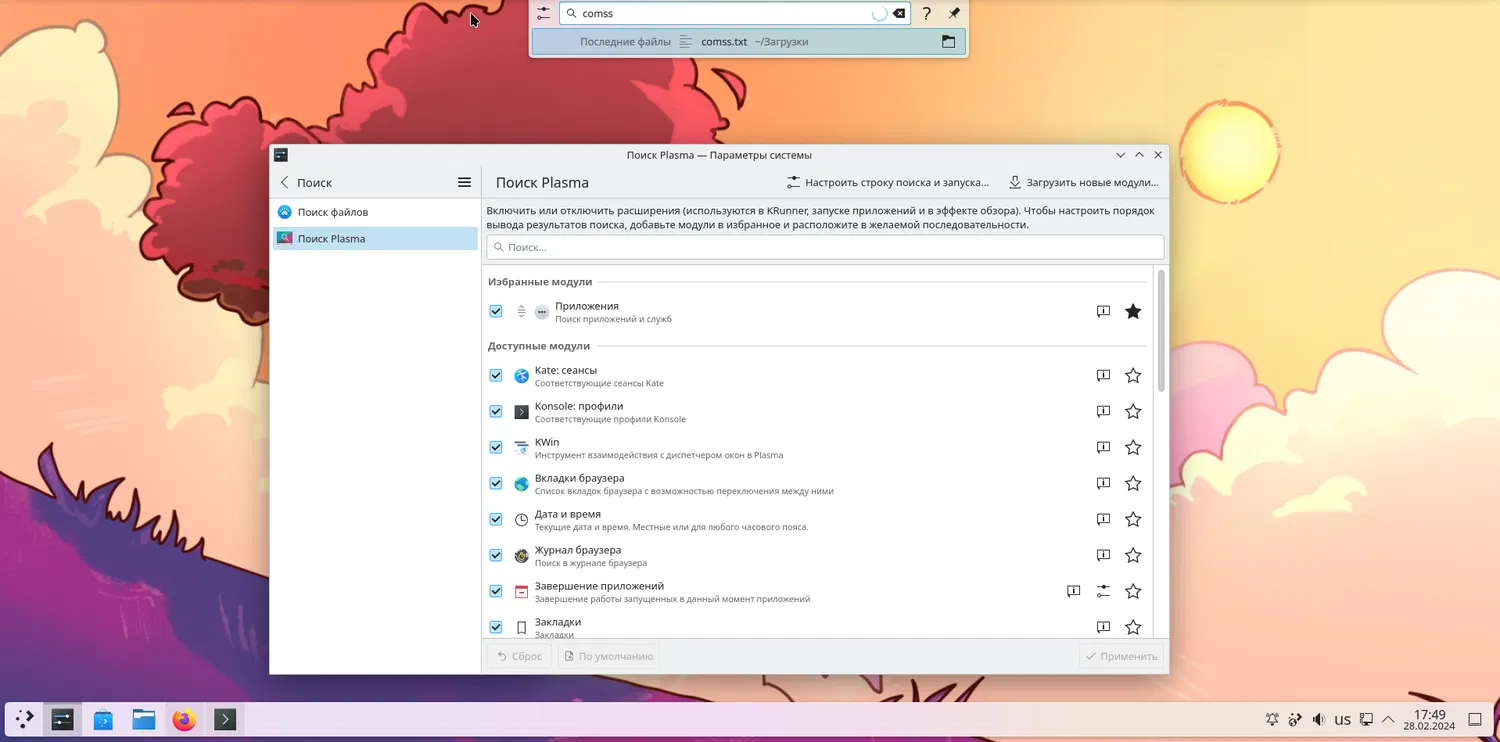The height and width of the screenshot is (742, 1500).
Task: Click the Konsole: профили module name
Action: [x=579, y=406]
